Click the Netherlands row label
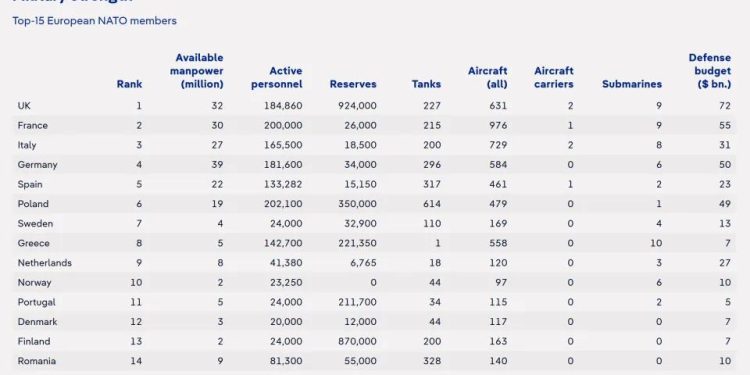750x375 pixels. (x=44, y=263)
